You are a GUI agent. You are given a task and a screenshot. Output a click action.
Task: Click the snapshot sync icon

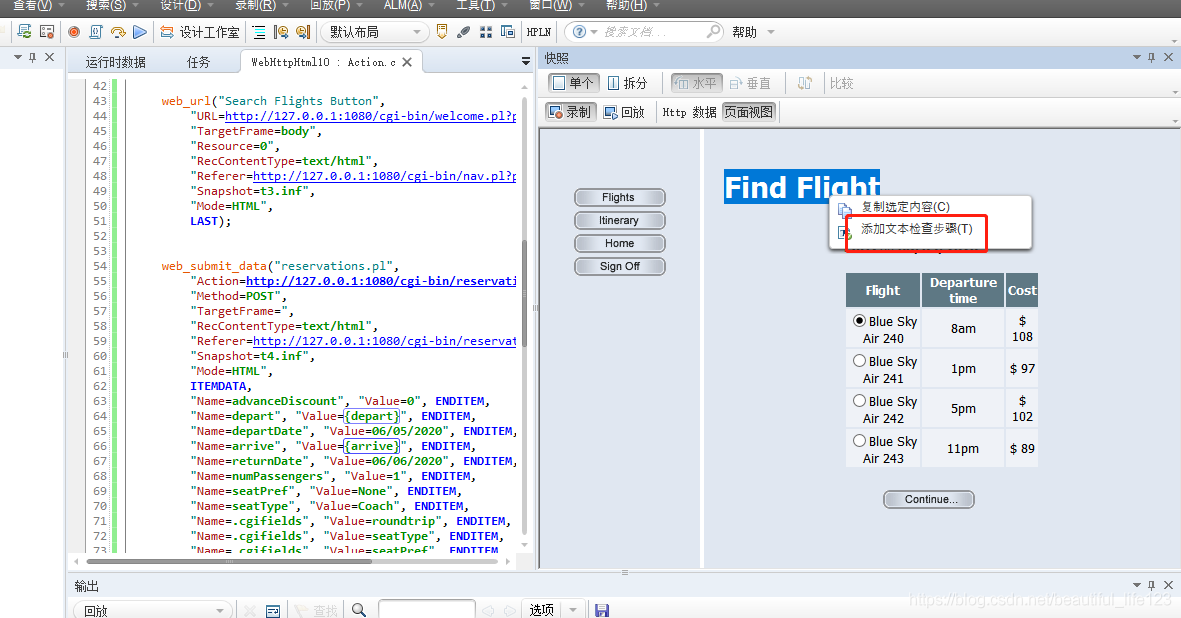click(x=805, y=83)
